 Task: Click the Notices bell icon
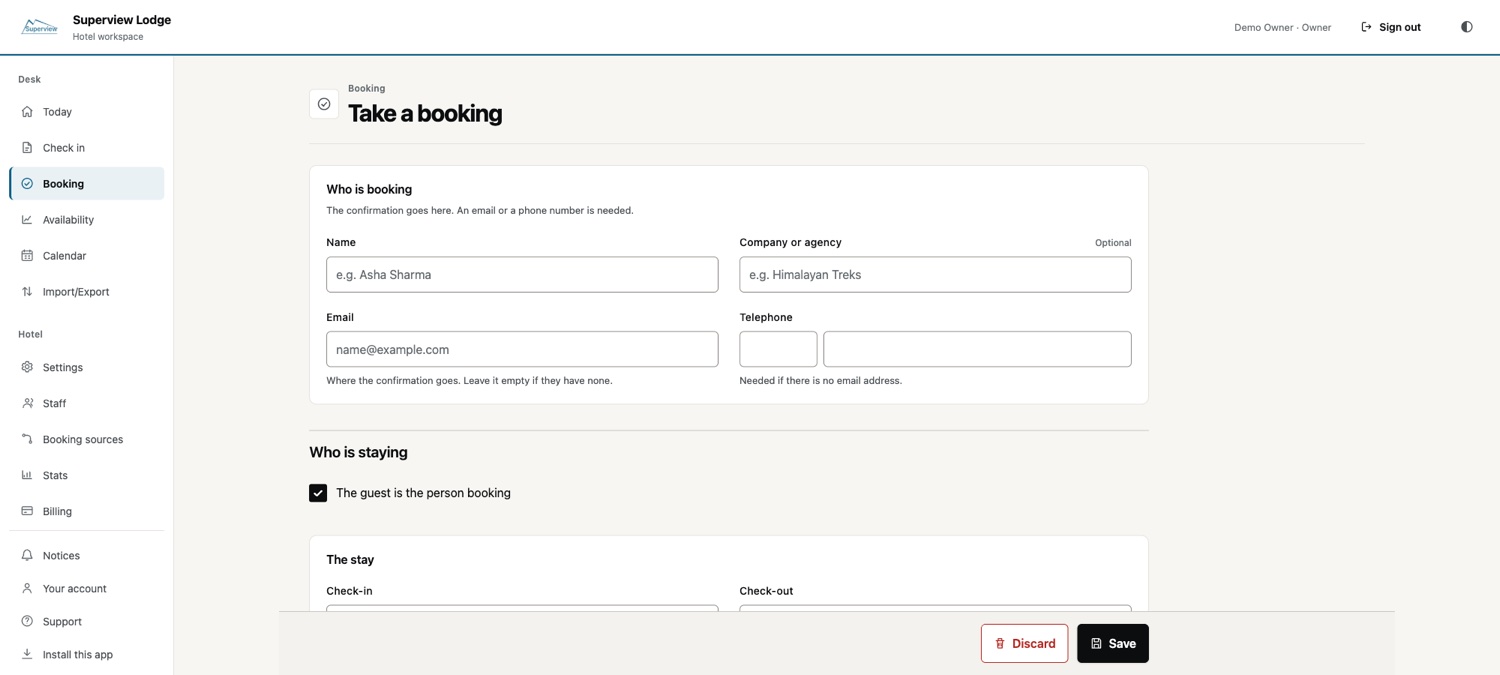pyautogui.click(x=27, y=555)
